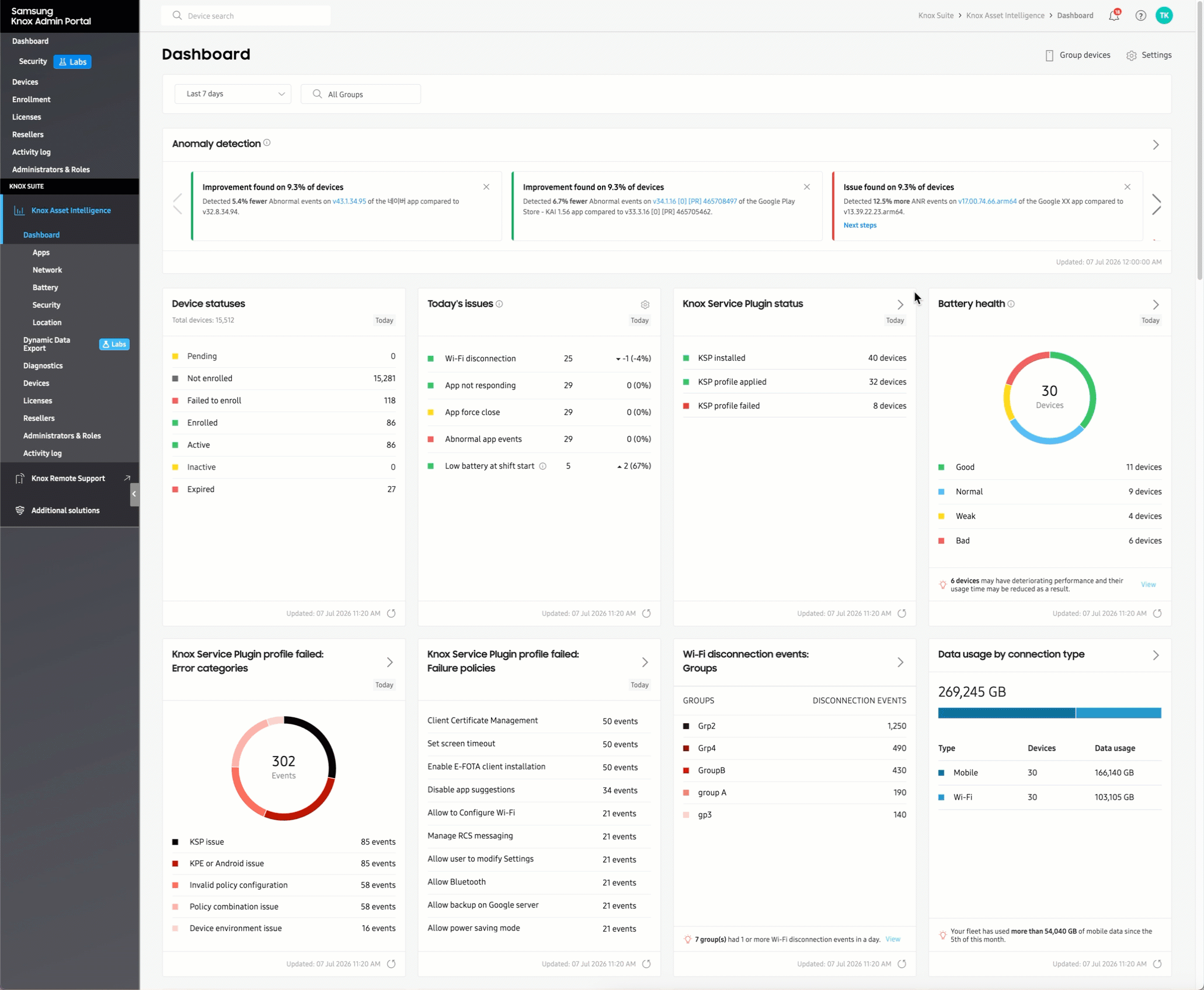Click the data usage progress bar
1204x990 pixels.
coord(1049,713)
